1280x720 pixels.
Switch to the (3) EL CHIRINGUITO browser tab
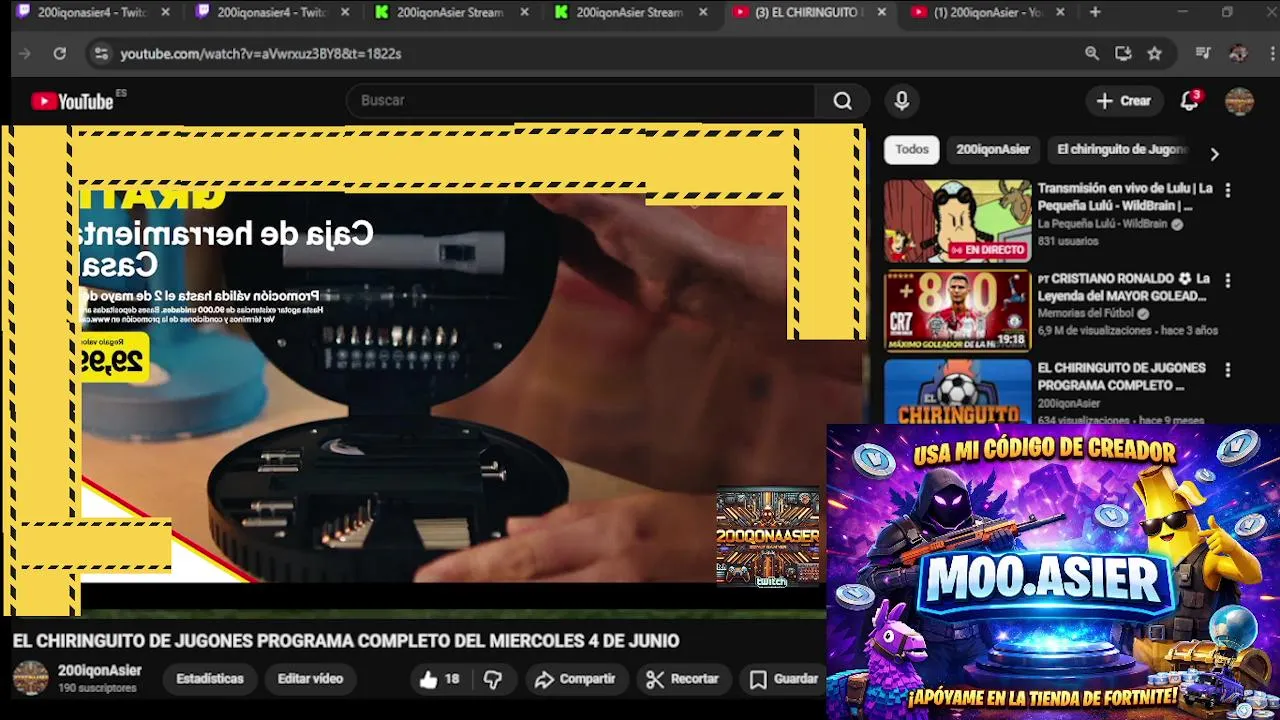(808, 13)
